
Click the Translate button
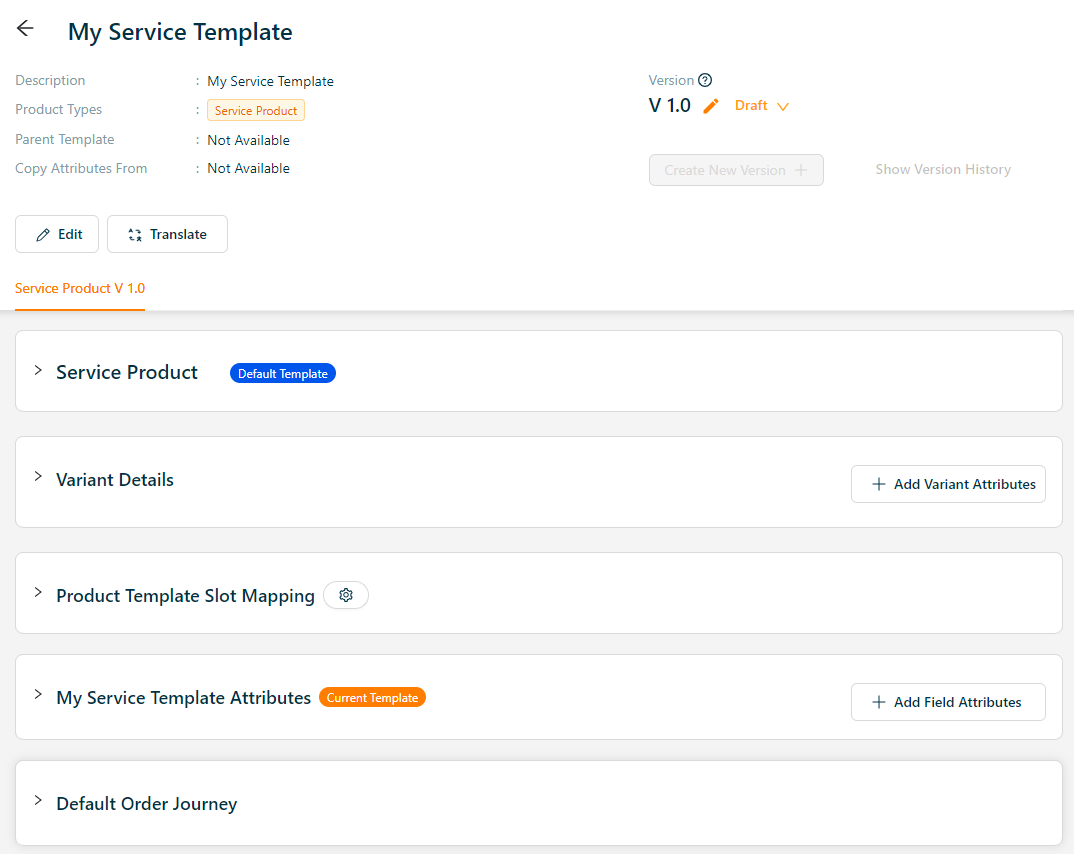click(x=167, y=234)
